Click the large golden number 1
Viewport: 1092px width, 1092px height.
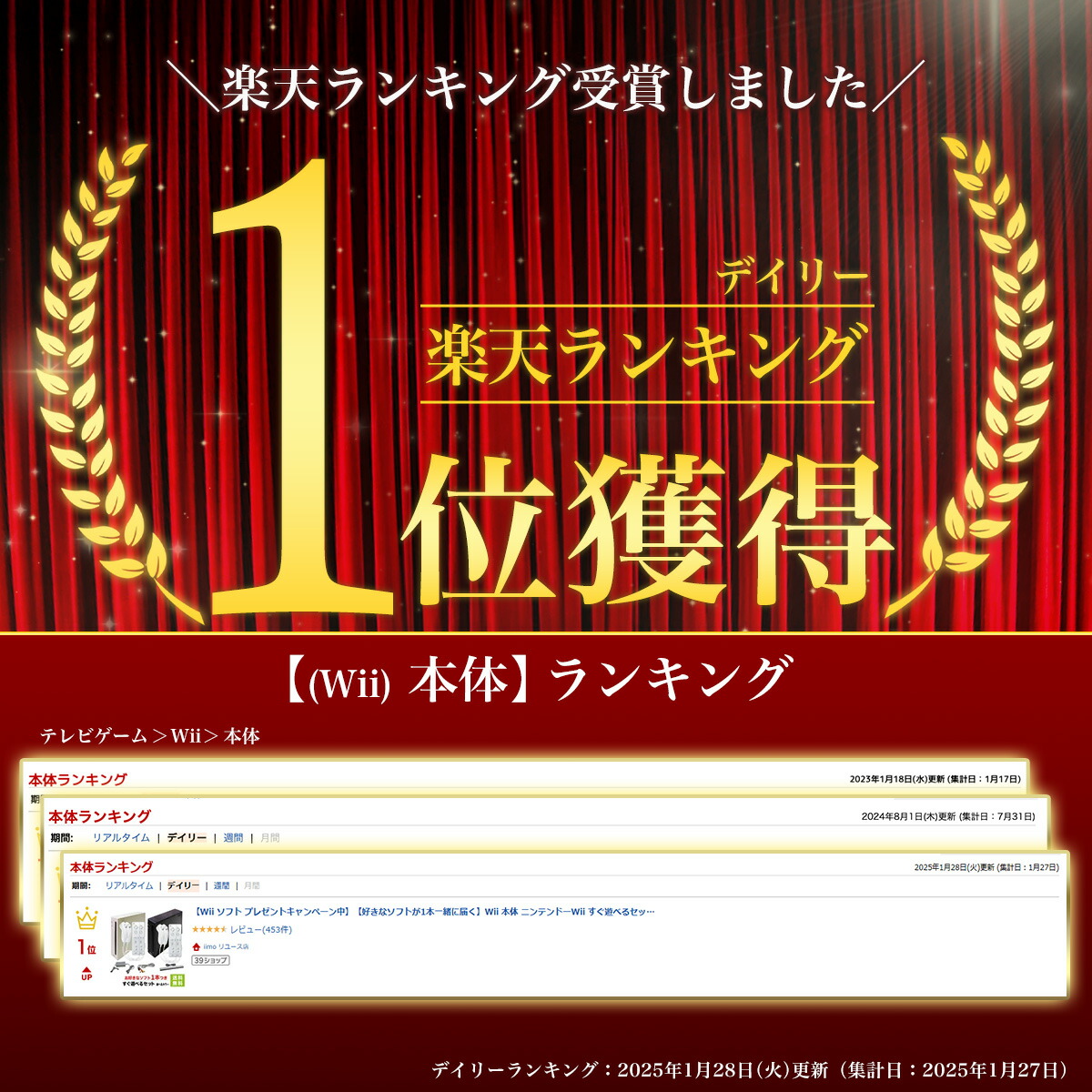tap(300, 391)
